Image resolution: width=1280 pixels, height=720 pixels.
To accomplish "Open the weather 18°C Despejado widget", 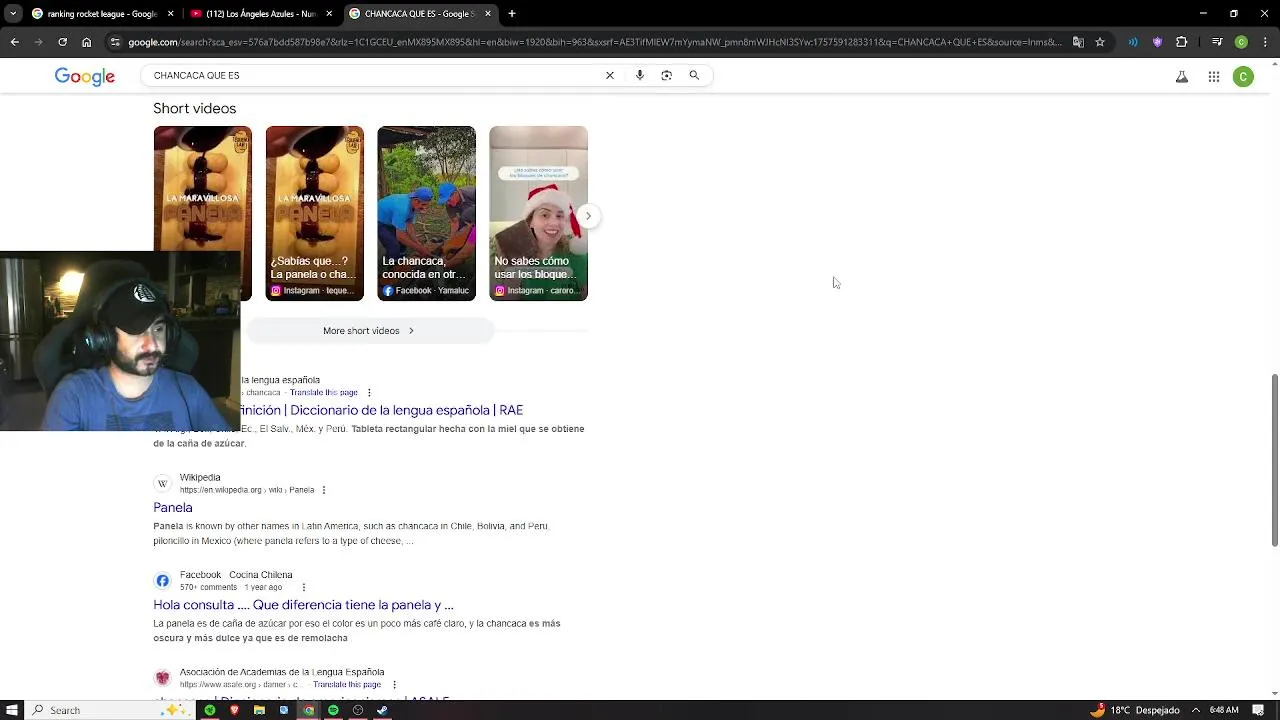I will tap(1136, 710).
